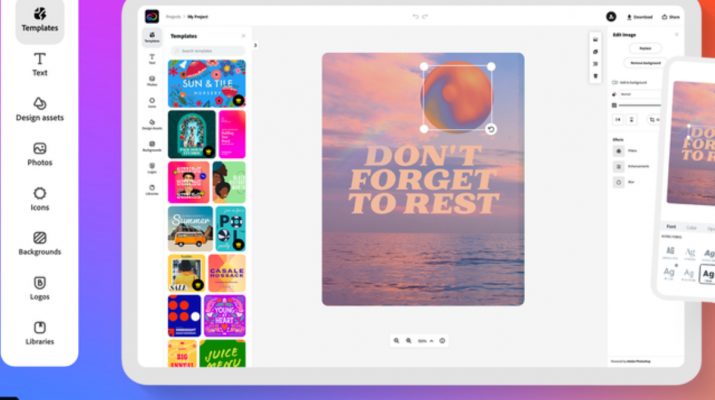
Task: Click the crop icon in Edit Image
Action: coord(653,119)
